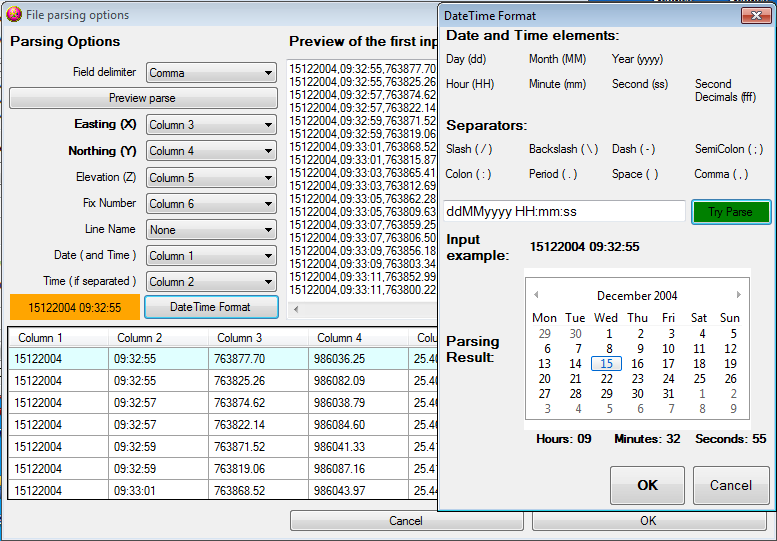Open the Elevation (Z) column dropdown

[211, 177]
